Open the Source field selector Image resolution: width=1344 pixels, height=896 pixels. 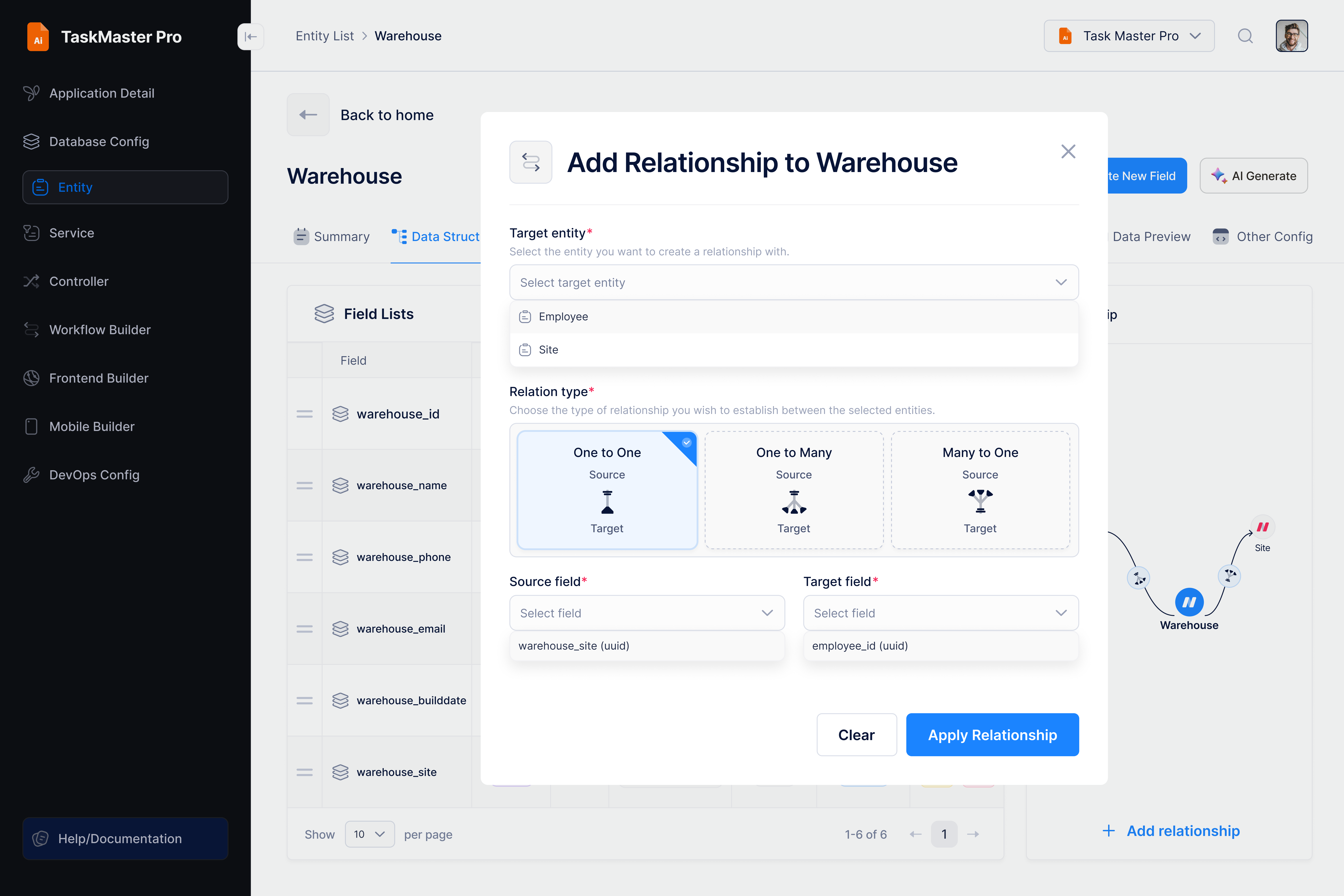646,613
